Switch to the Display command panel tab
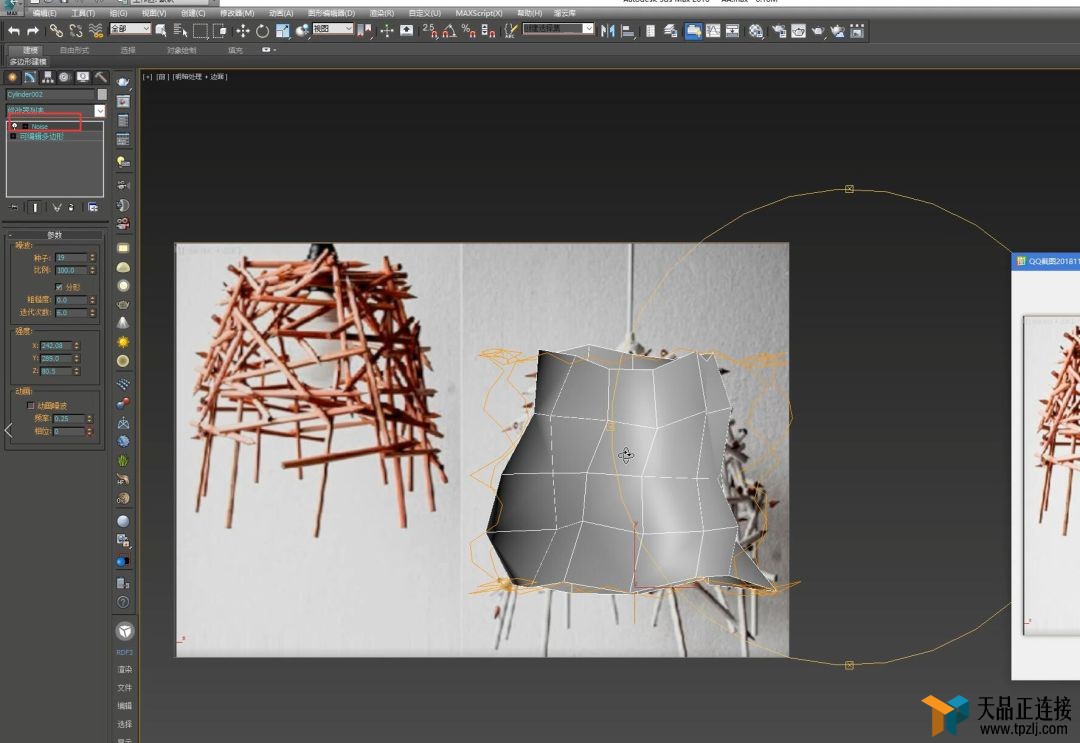This screenshot has height=743, width=1080. [83, 77]
